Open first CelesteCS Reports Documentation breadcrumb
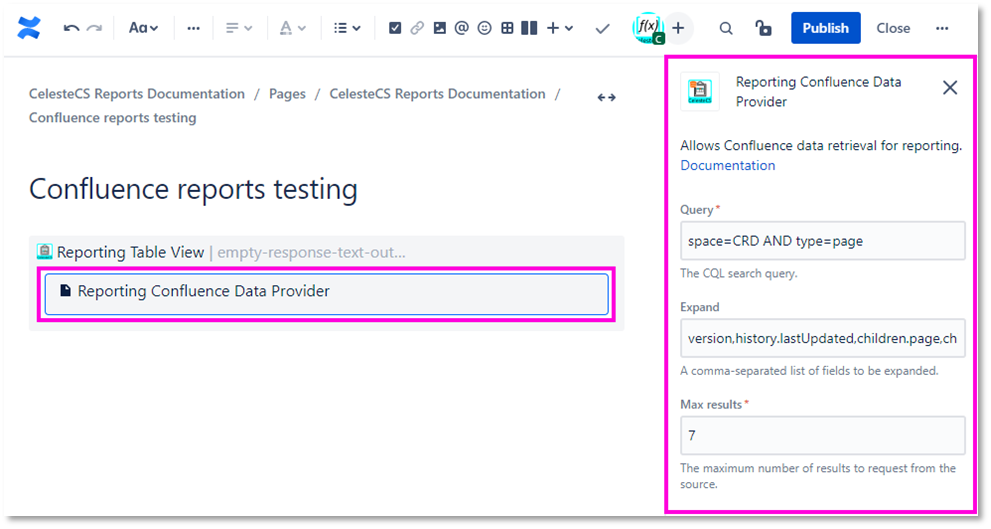This screenshot has height=529, width=991. pos(137,94)
